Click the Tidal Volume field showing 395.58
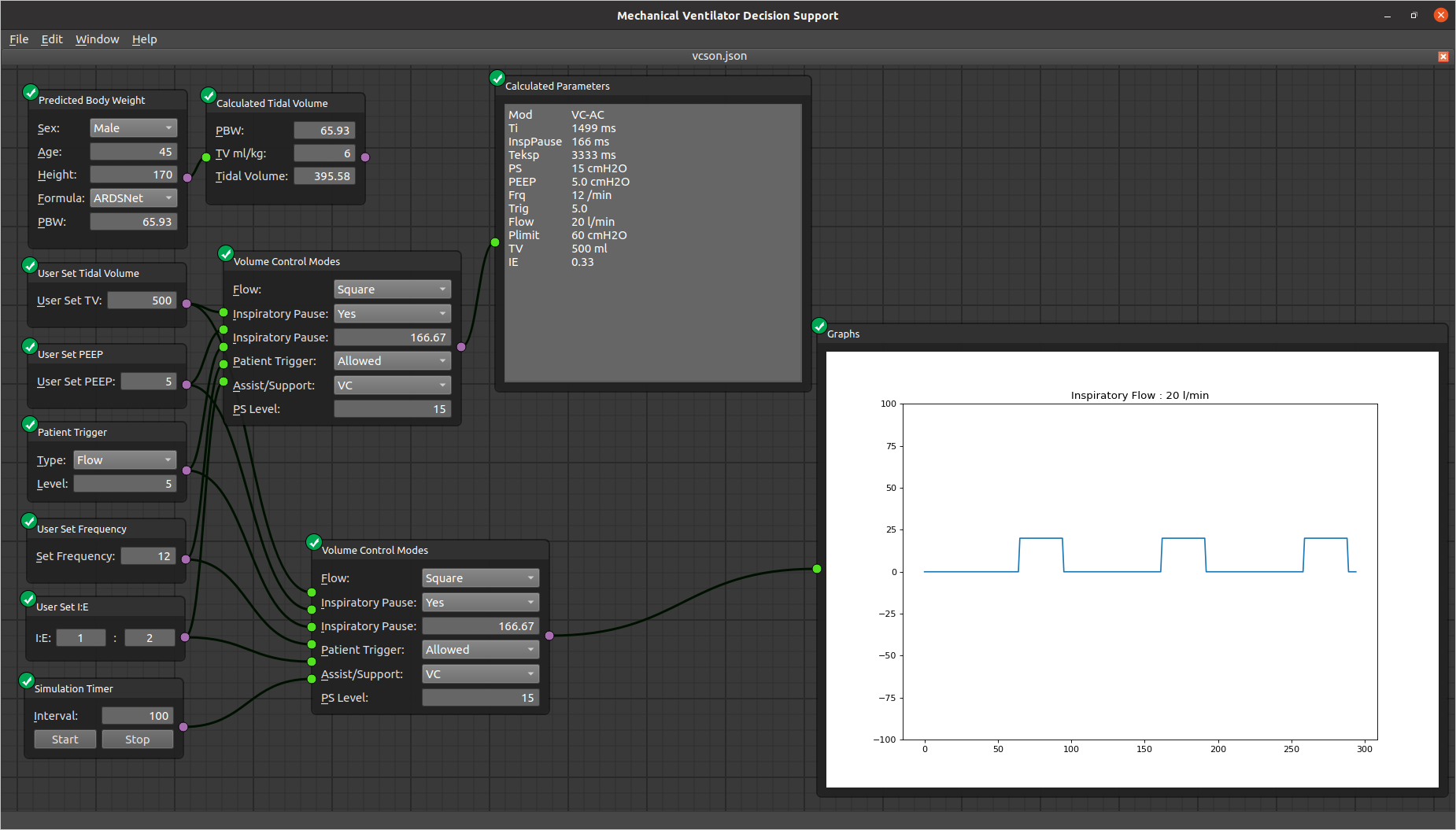 (x=324, y=176)
